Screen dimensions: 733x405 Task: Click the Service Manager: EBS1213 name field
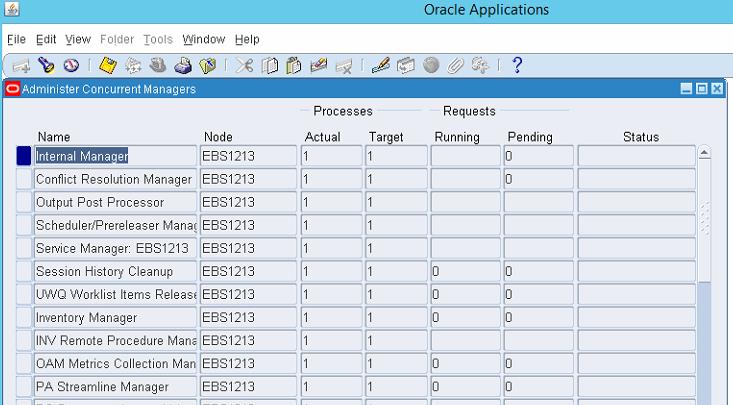(115, 248)
